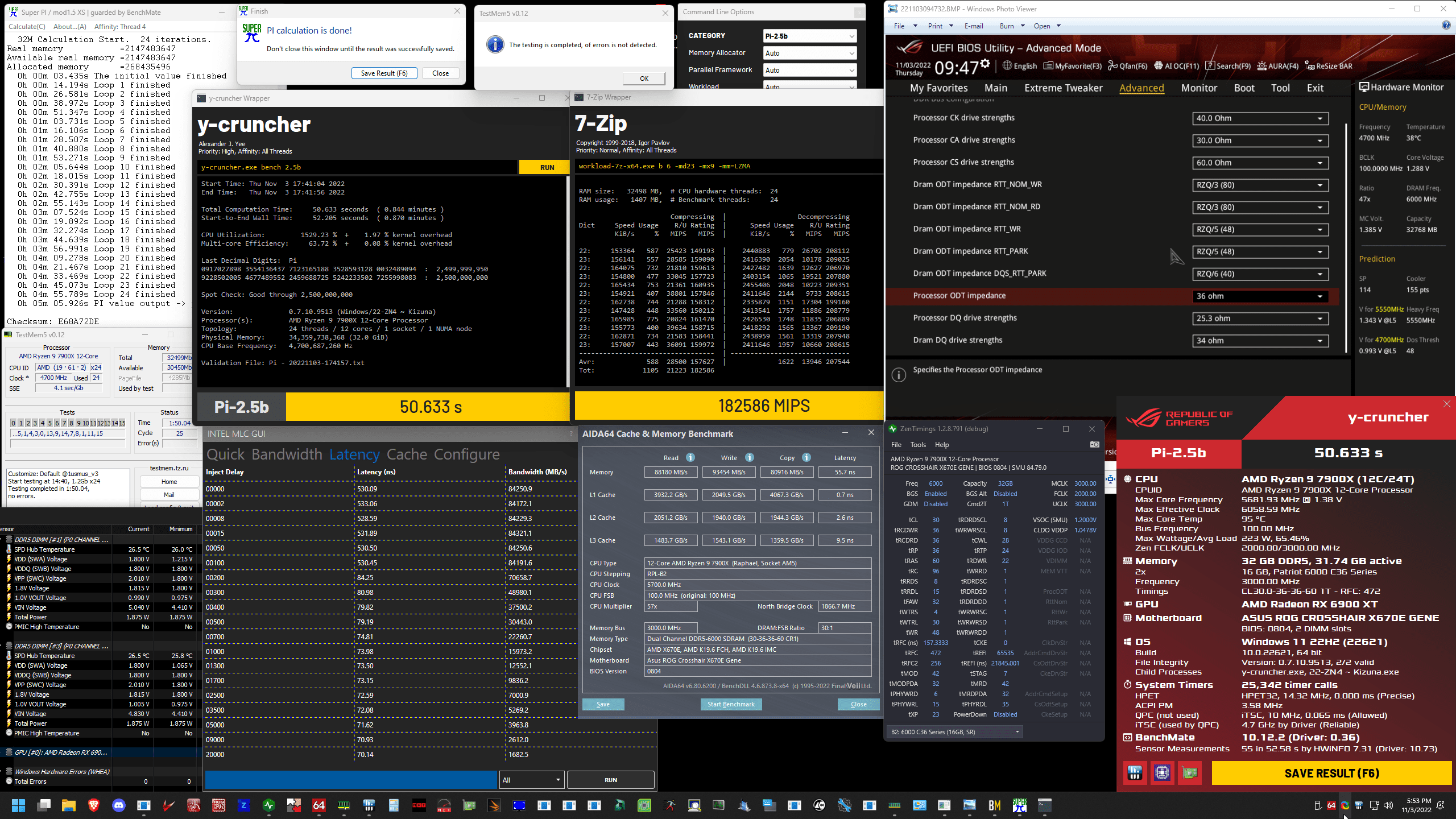Click the first BenchMate result icon button
This screenshot has height=819, width=1456.
pos(1135,773)
